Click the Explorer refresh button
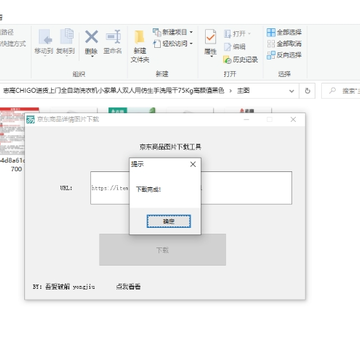The image size is (360, 360). coord(307,91)
